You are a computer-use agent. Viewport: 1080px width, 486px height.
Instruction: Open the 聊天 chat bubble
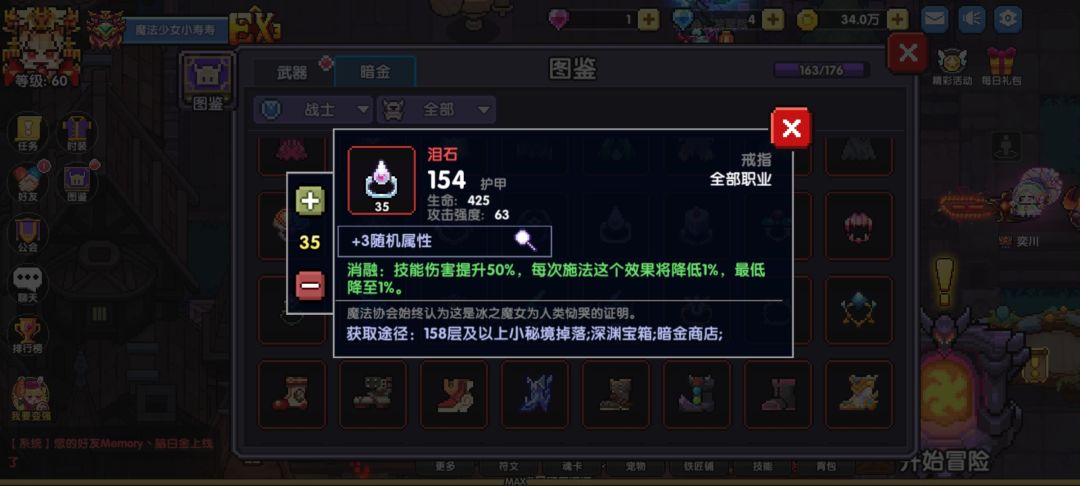click(28, 284)
